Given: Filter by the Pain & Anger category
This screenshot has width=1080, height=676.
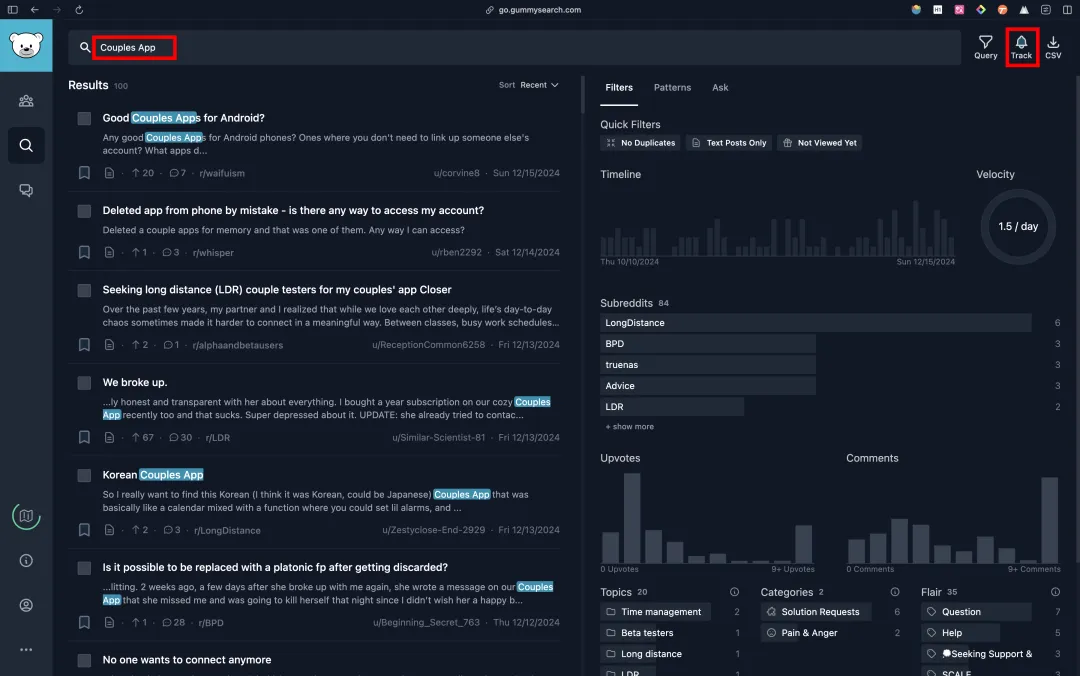Looking at the screenshot, I should (801, 633).
